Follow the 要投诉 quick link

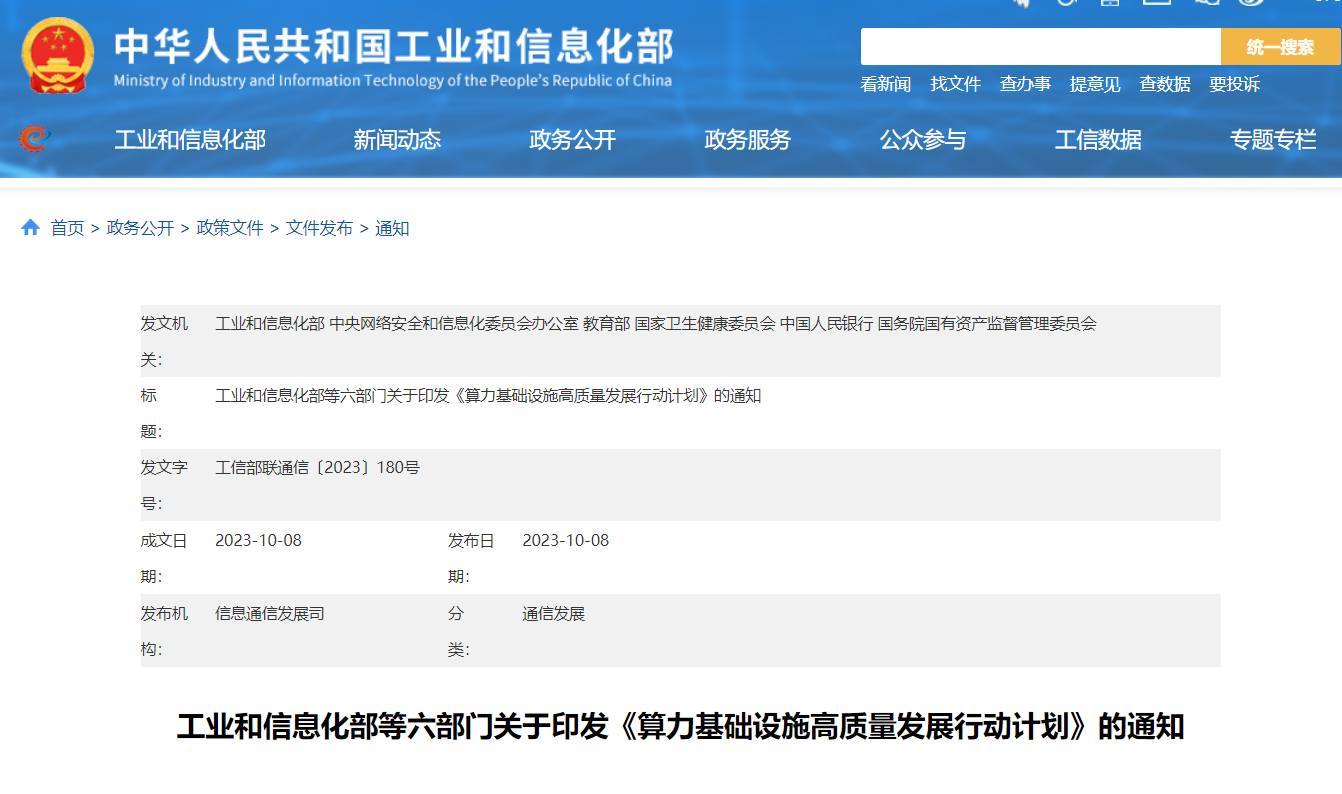coord(1234,85)
